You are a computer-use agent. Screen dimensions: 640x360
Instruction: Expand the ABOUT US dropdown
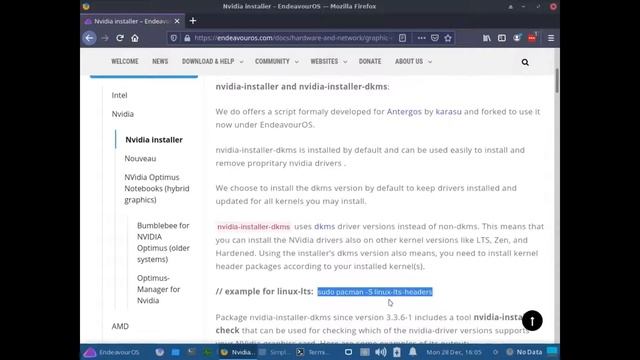point(413,61)
